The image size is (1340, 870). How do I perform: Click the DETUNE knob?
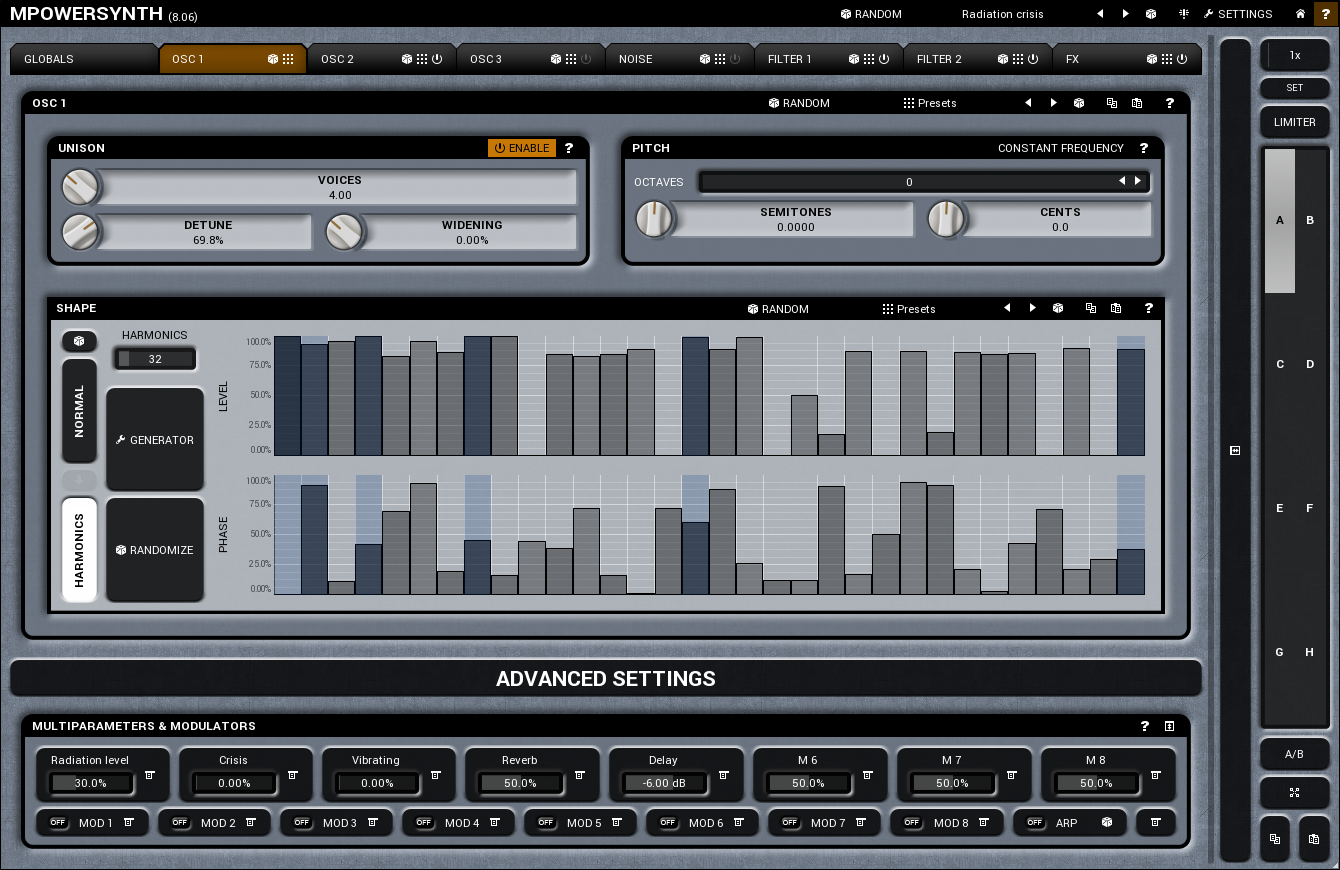click(79, 232)
